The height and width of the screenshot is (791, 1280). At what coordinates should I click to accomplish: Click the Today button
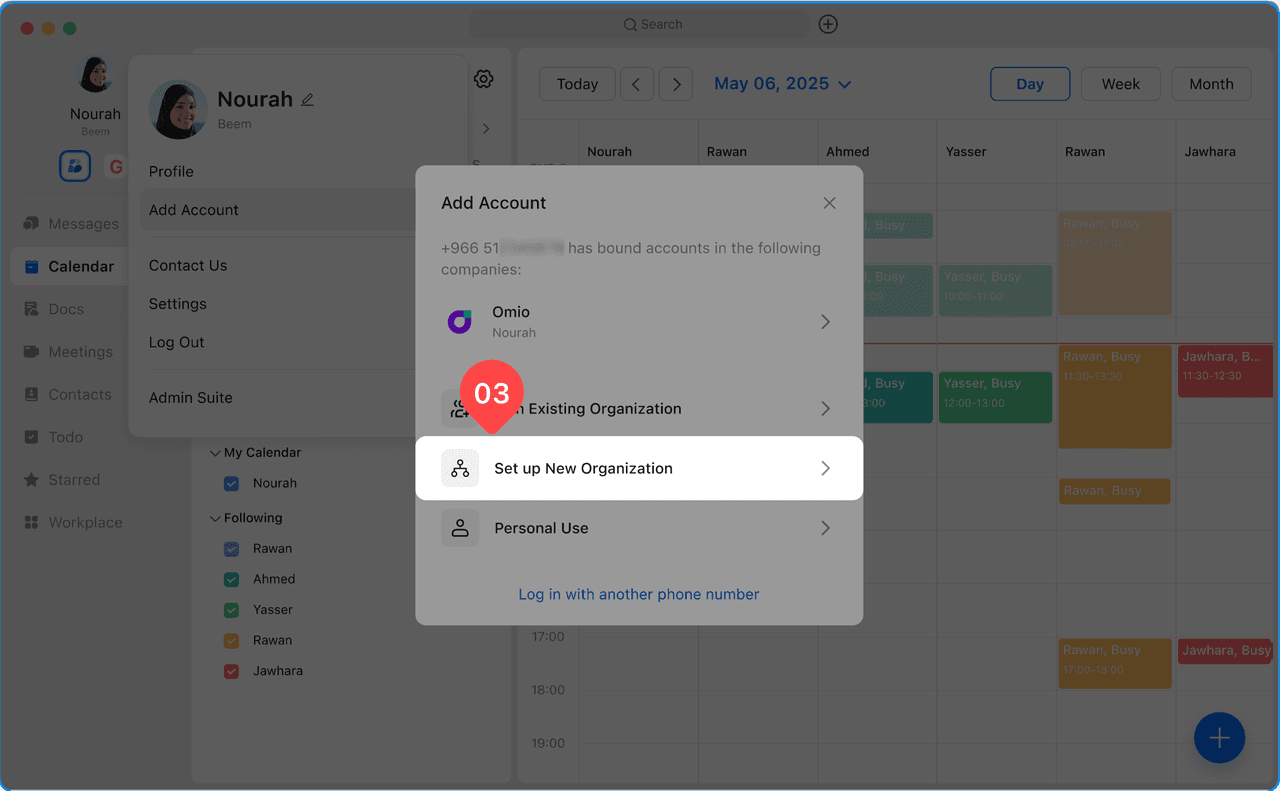(x=577, y=84)
